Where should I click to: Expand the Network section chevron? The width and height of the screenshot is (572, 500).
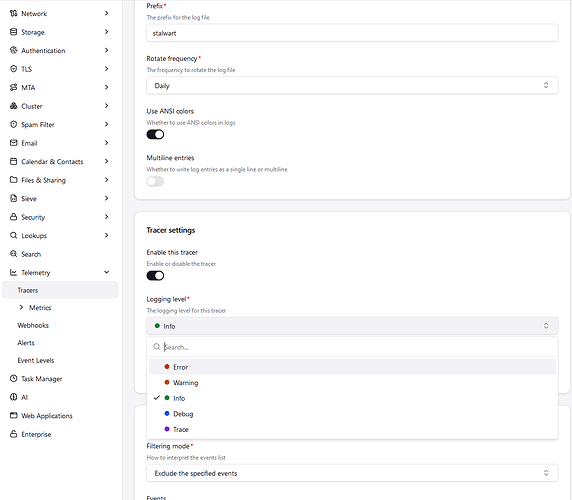coord(107,13)
